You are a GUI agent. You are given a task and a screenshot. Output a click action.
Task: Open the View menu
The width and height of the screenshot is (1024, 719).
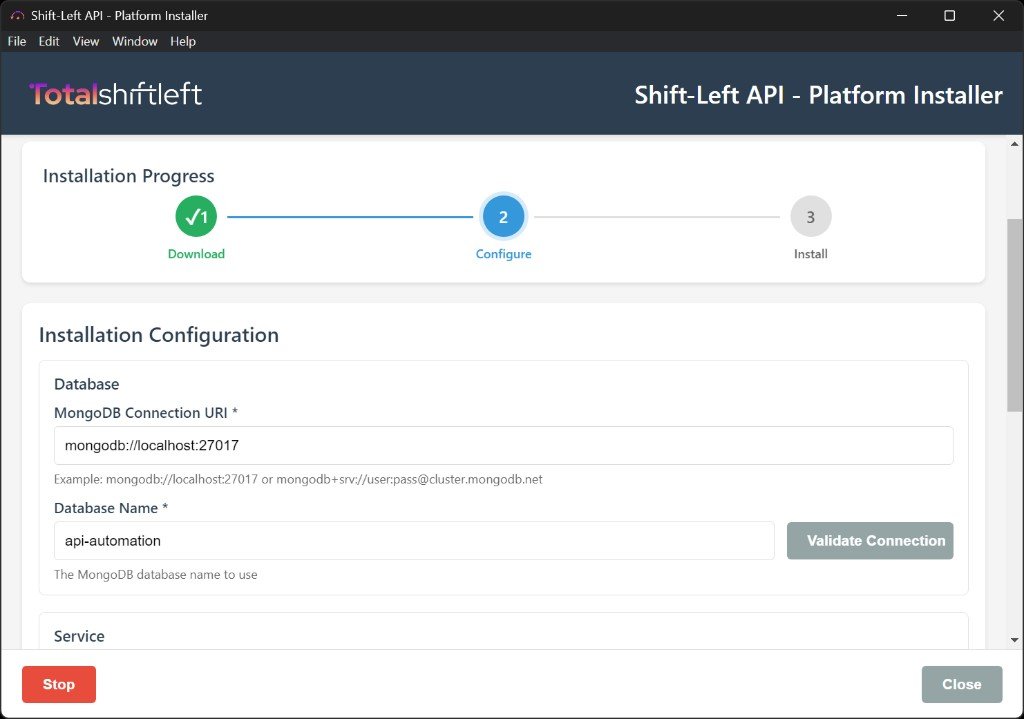click(x=85, y=41)
